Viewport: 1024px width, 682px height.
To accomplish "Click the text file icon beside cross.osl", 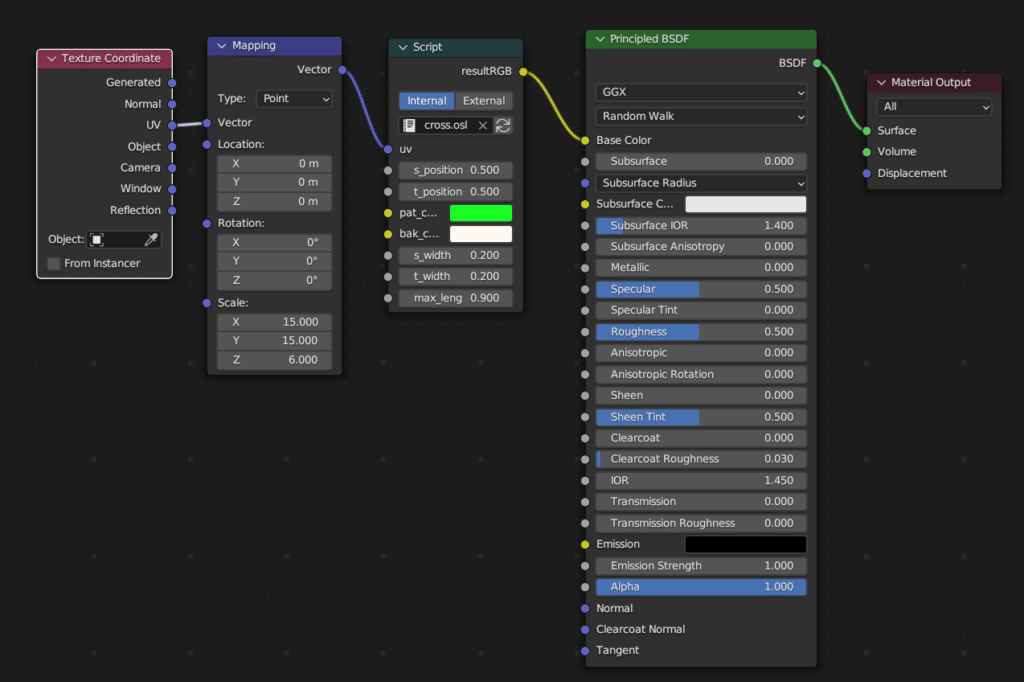I will [x=409, y=125].
